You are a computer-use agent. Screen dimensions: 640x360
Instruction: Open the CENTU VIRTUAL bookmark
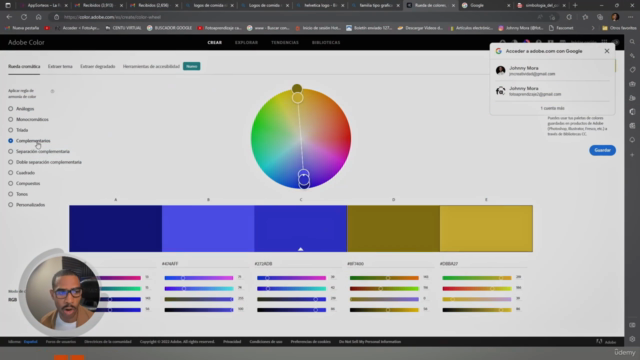pos(123,28)
